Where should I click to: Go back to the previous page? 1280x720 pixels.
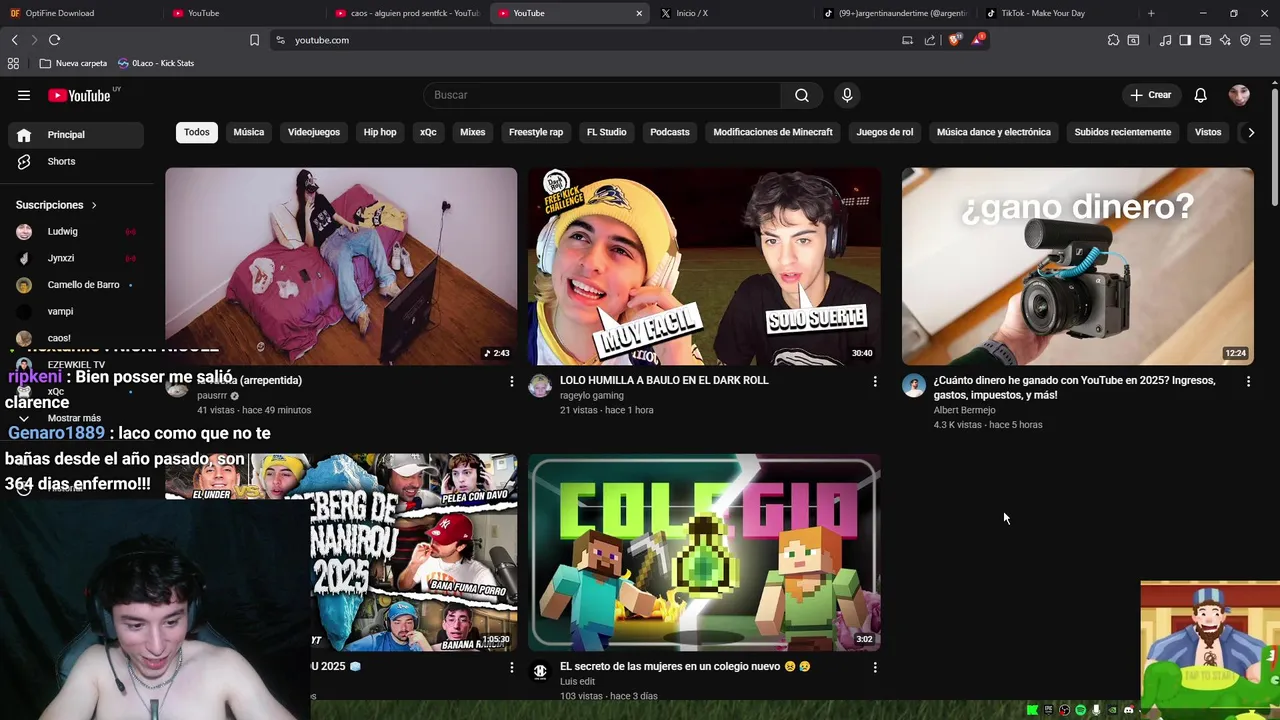(x=14, y=40)
